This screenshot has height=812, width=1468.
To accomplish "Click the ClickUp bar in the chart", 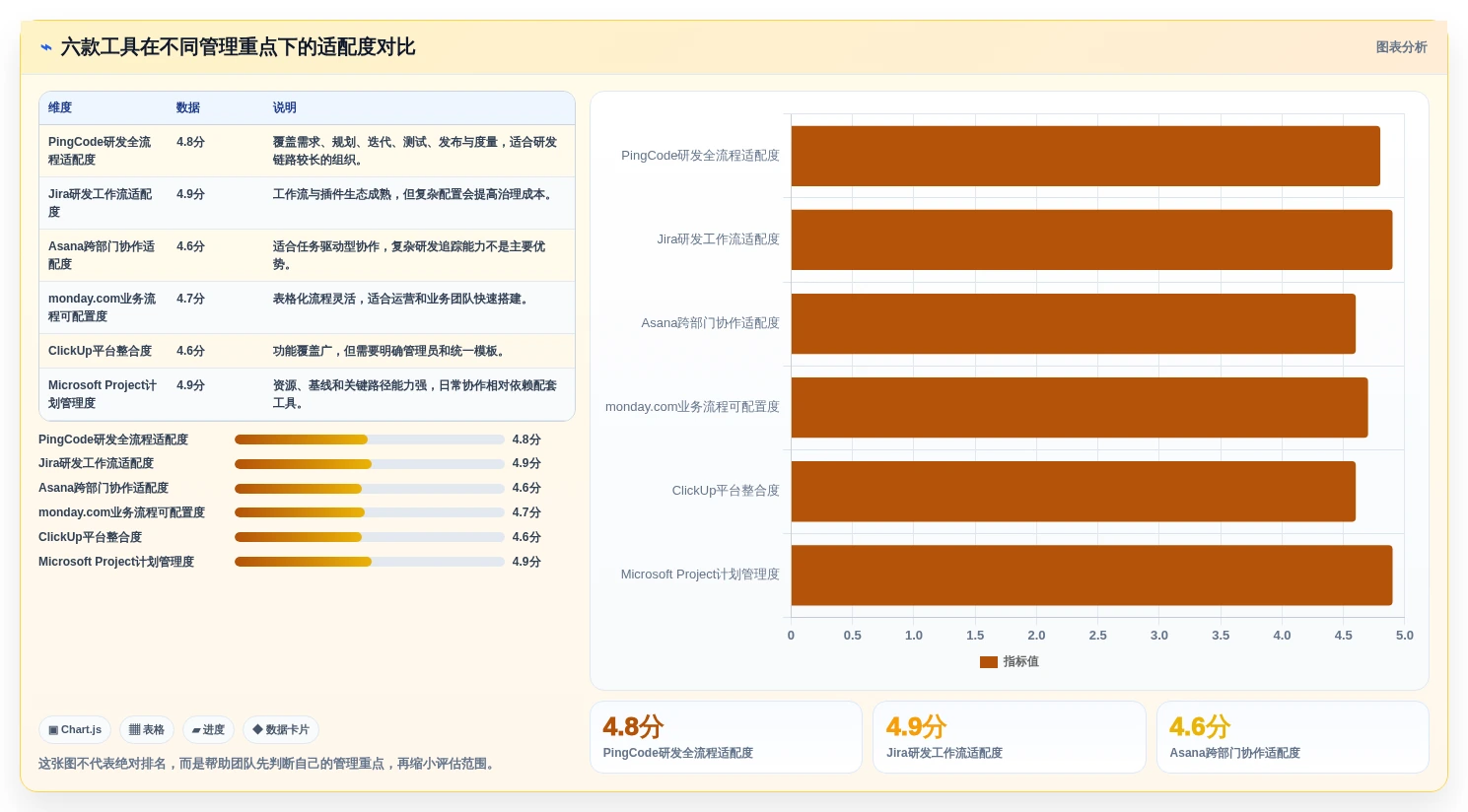I will (x=1074, y=491).
